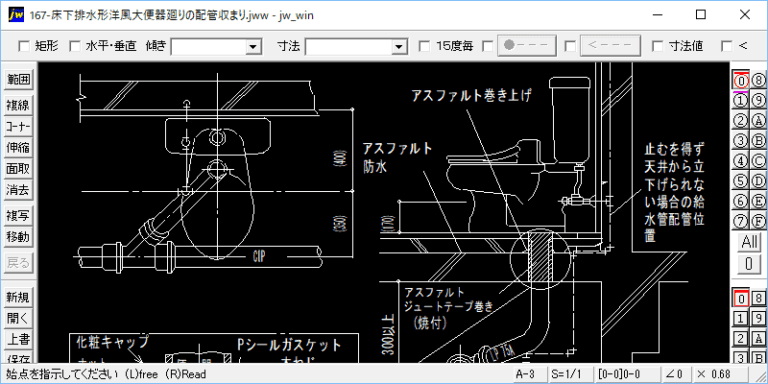Check the box beside the ●--- button
The width and height of the screenshot is (768, 384).
click(487, 47)
